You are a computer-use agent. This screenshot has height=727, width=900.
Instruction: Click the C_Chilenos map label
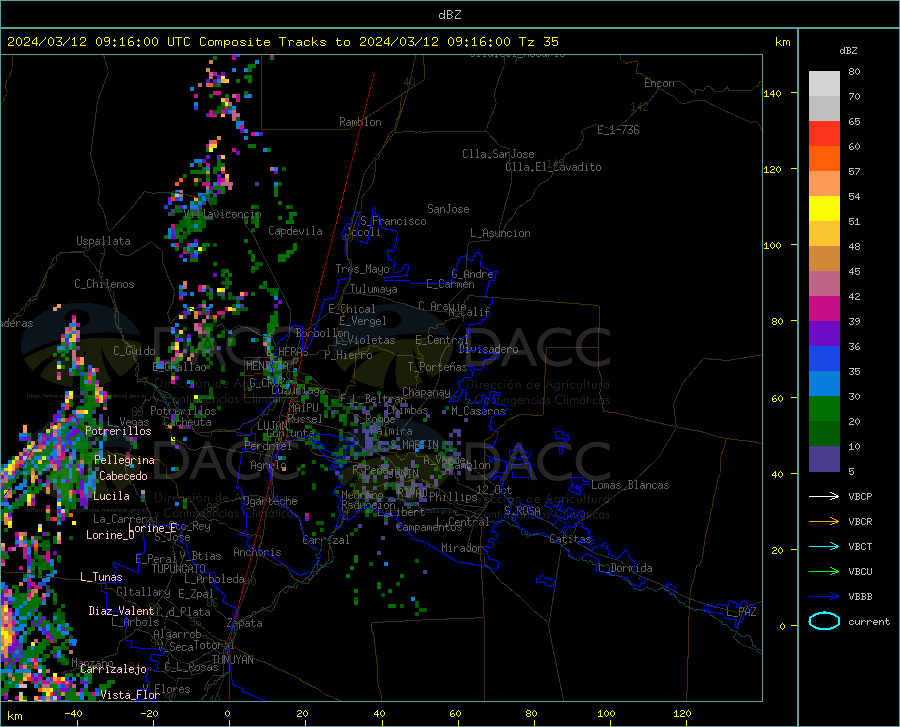tap(104, 284)
